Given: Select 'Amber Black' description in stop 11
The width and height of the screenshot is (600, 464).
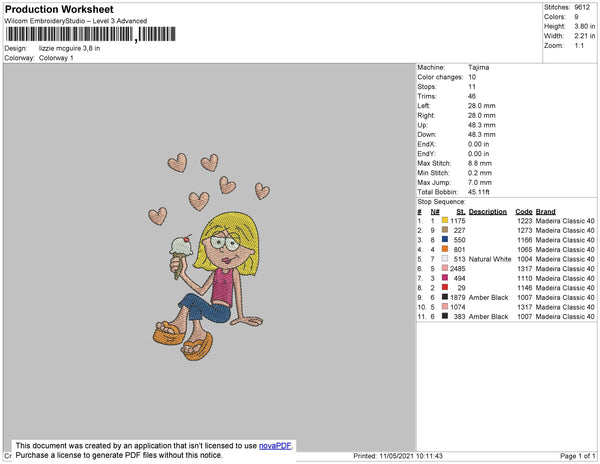Looking at the screenshot, I should click(488, 316).
